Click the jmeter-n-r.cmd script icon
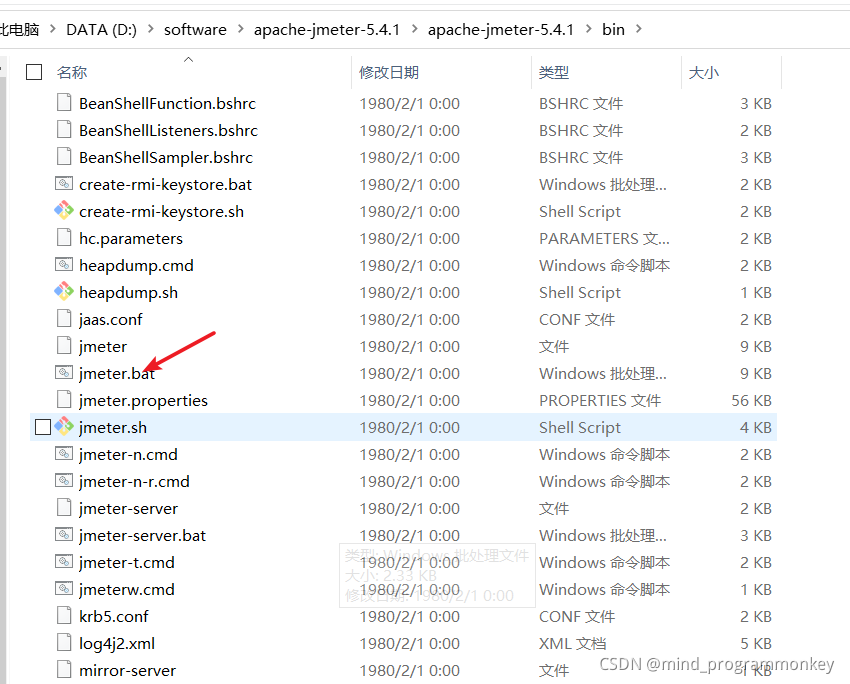850x684 pixels. pos(64,481)
